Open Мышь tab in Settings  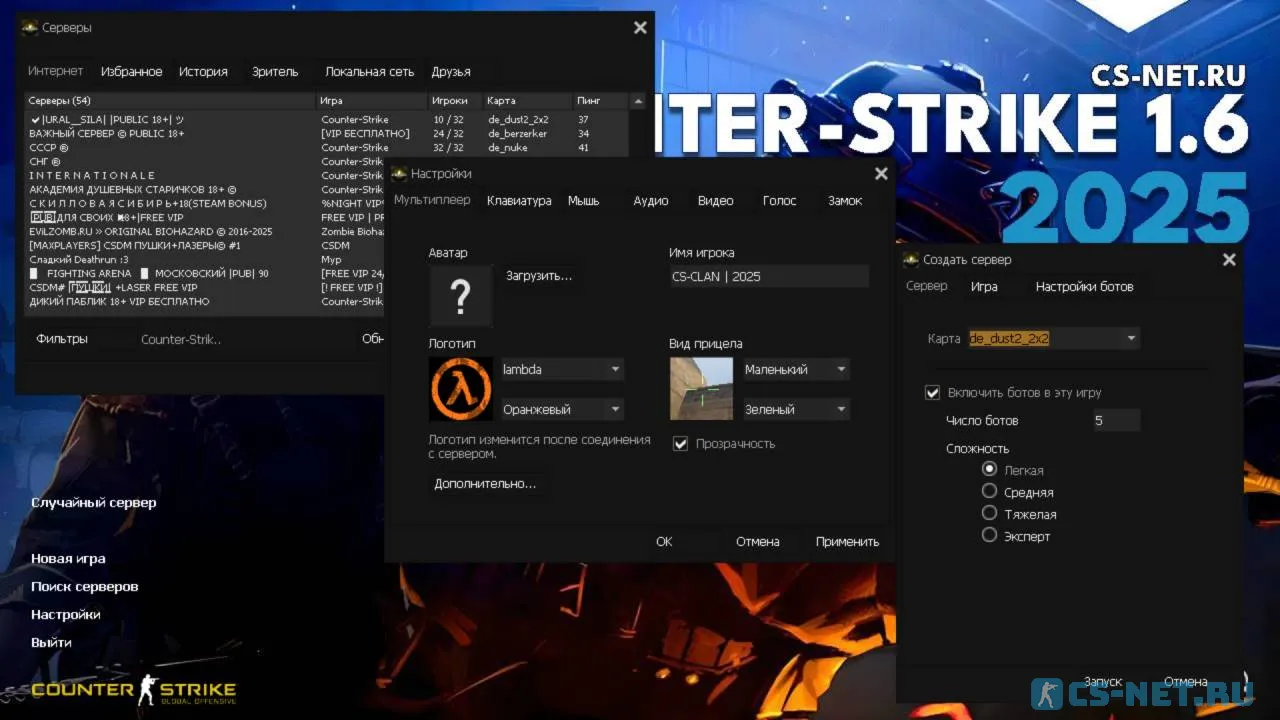click(583, 201)
